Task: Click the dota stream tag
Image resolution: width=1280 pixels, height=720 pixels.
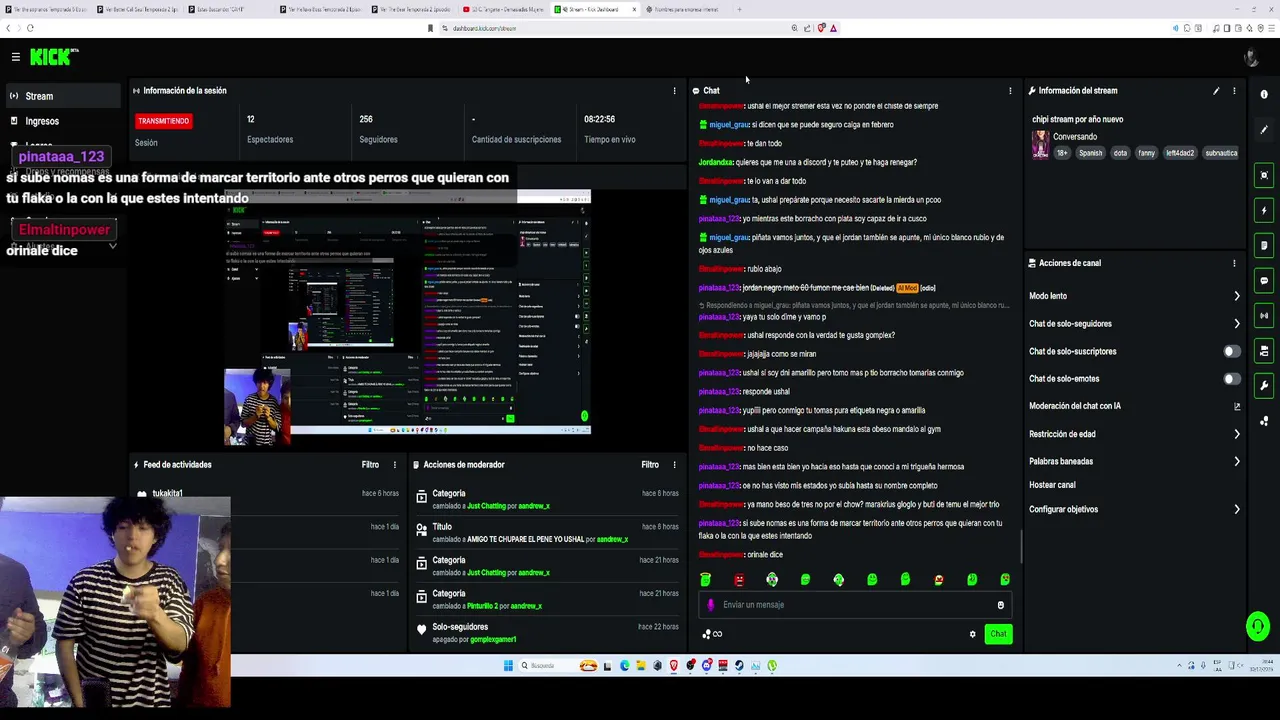Action: [x=1120, y=153]
